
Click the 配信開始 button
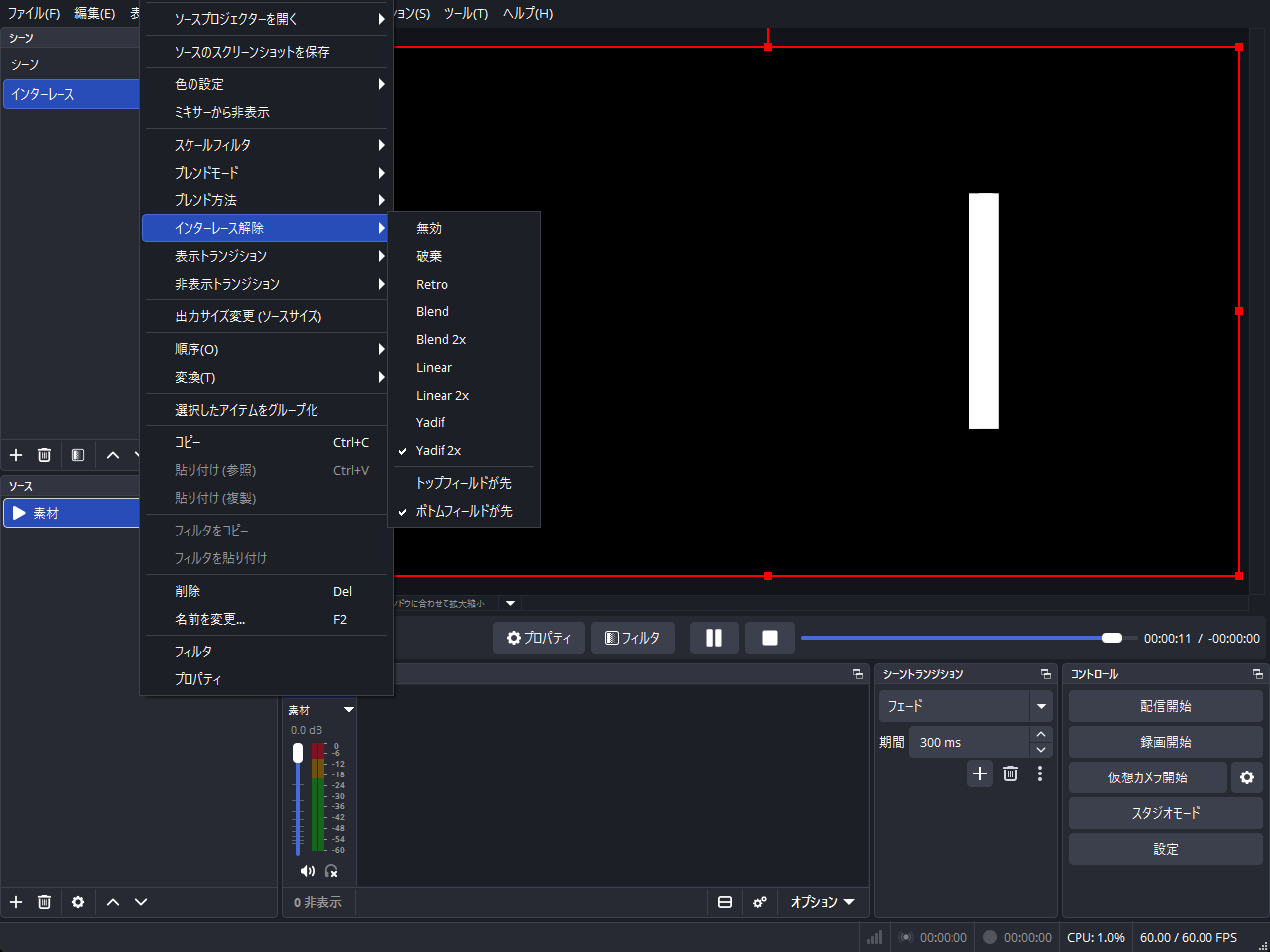click(x=1166, y=706)
